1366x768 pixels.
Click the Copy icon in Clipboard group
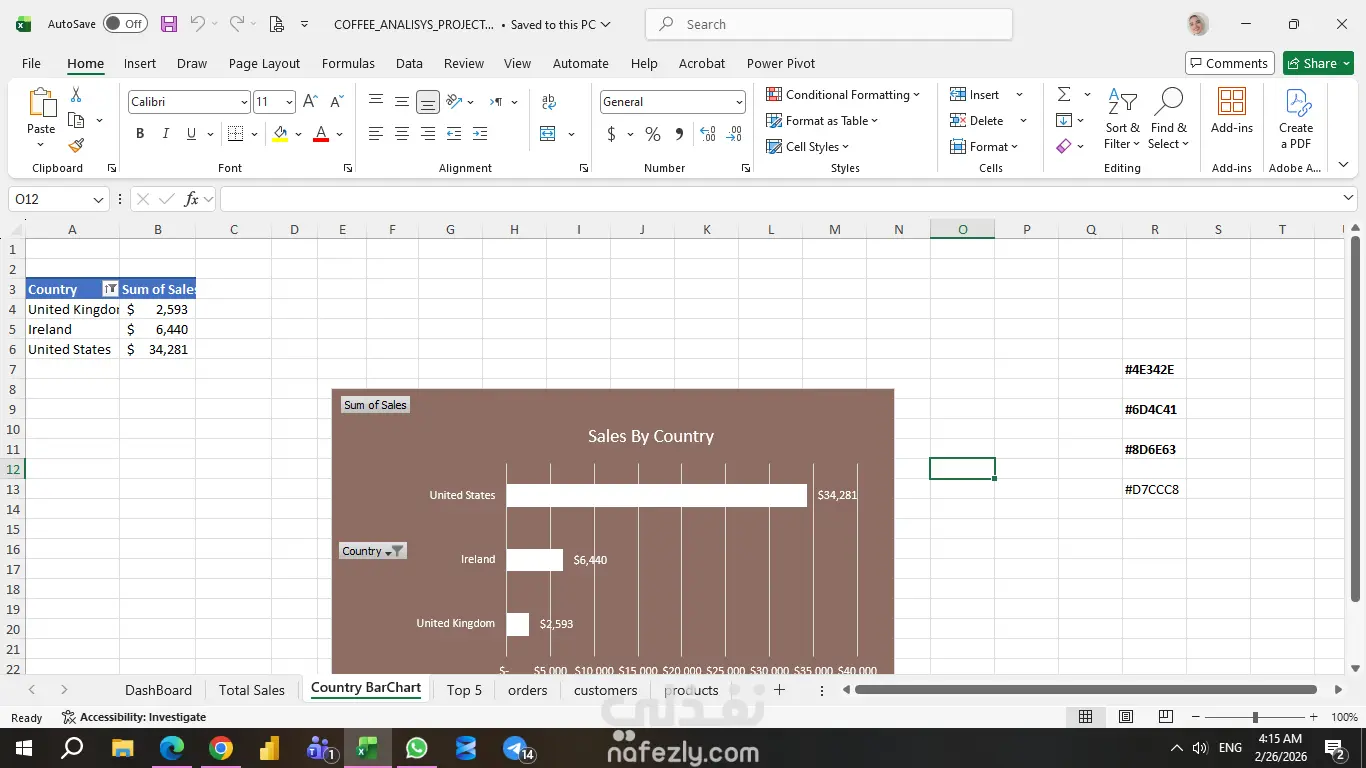click(76, 120)
